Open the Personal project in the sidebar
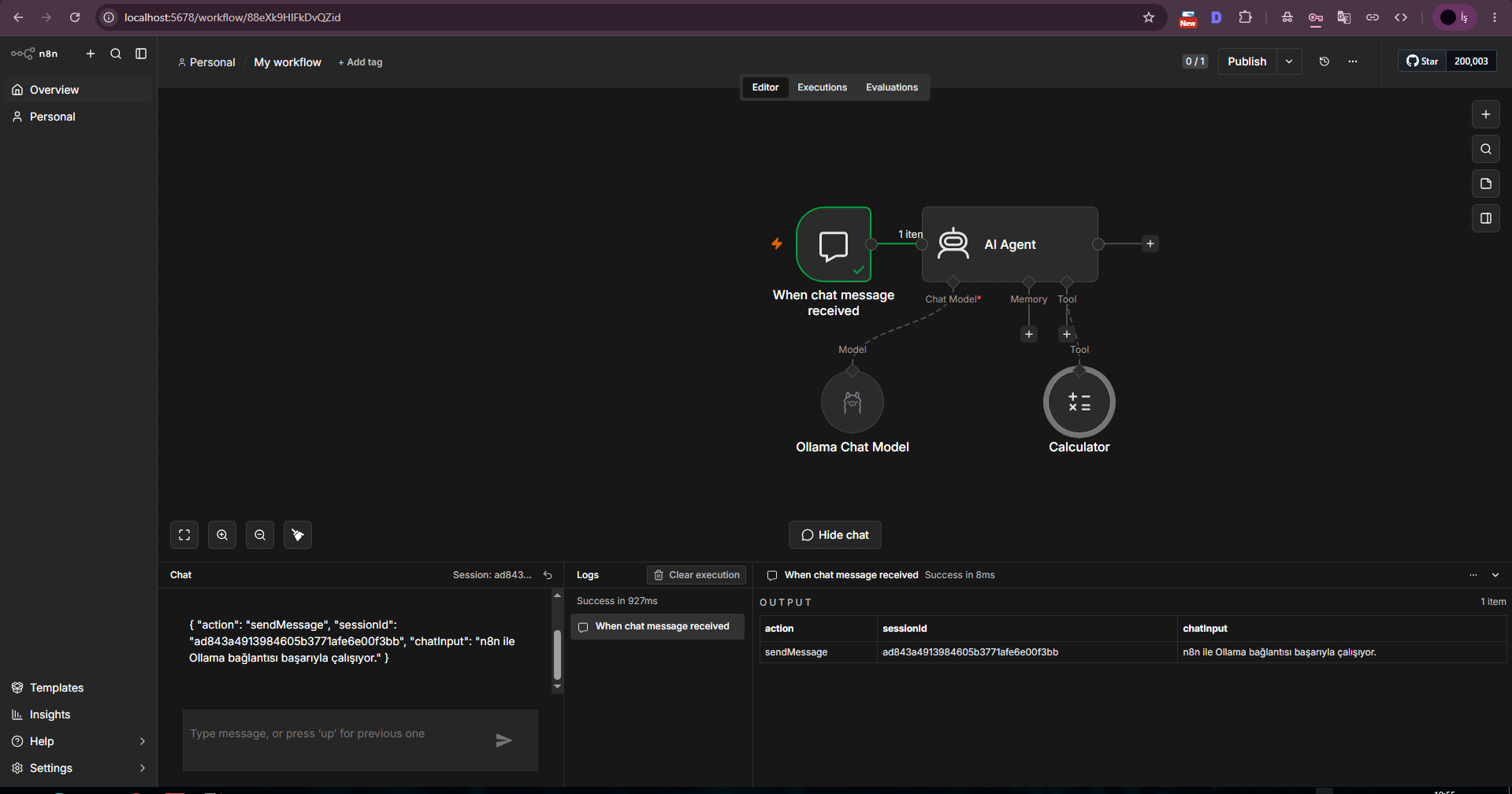 [78, 117]
